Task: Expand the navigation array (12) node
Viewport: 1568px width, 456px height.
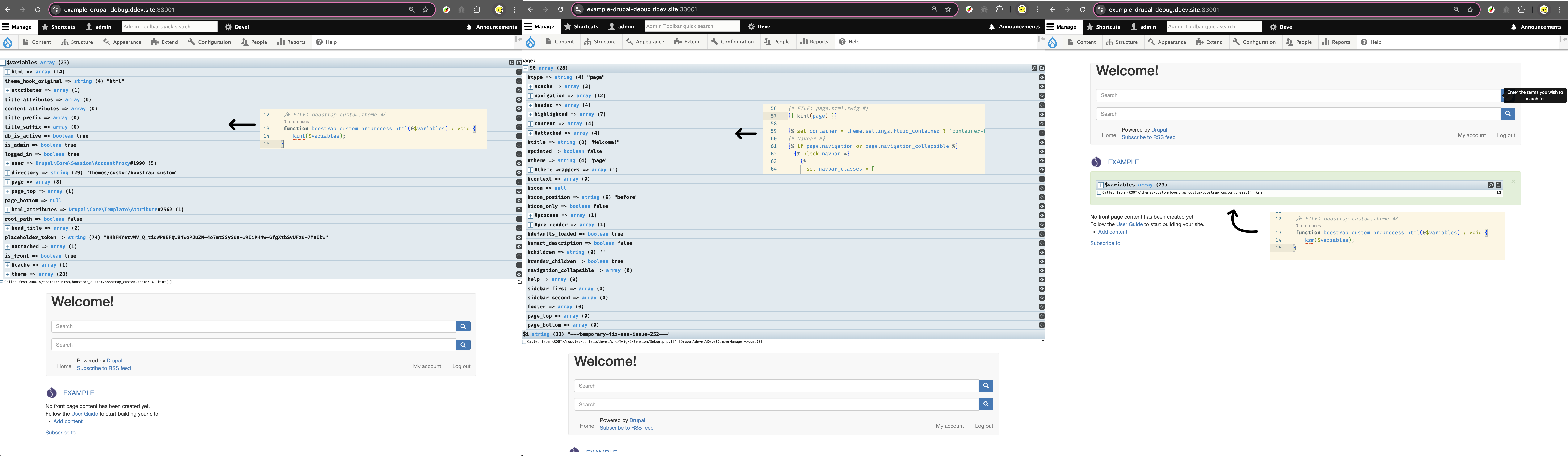Action: (x=530, y=96)
